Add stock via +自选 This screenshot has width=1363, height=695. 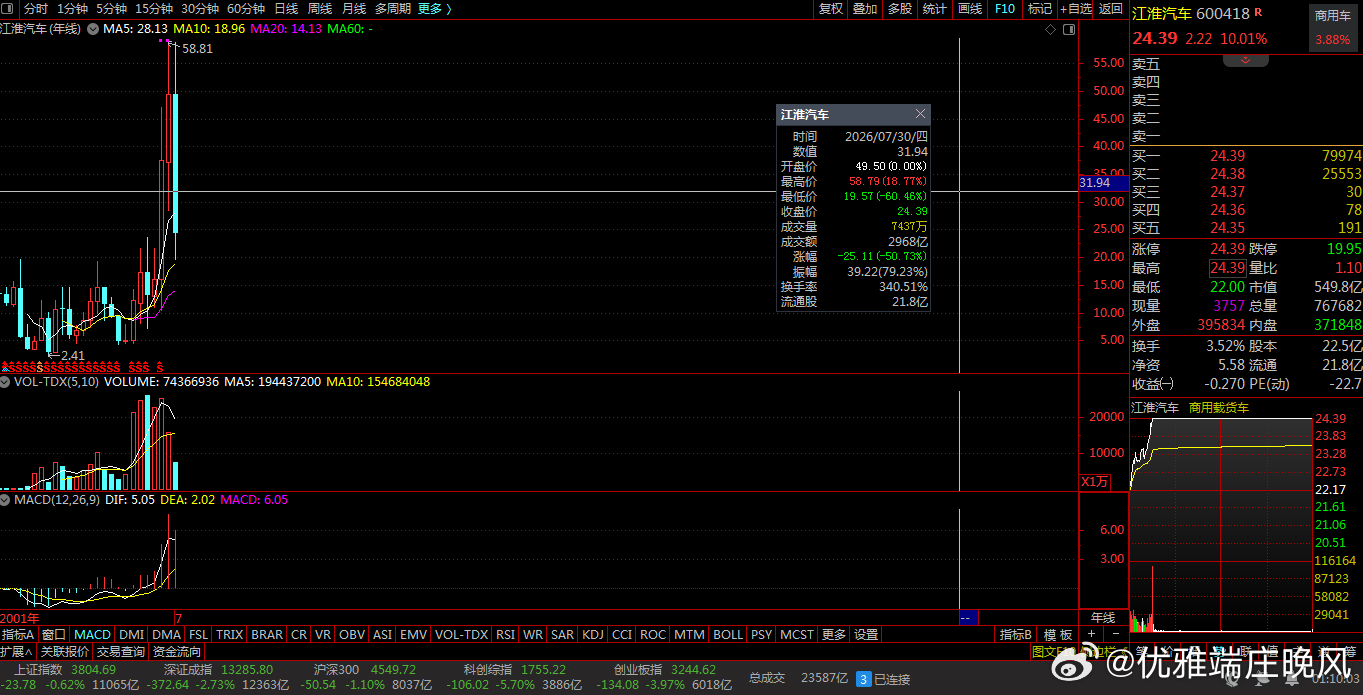click(x=1076, y=9)
